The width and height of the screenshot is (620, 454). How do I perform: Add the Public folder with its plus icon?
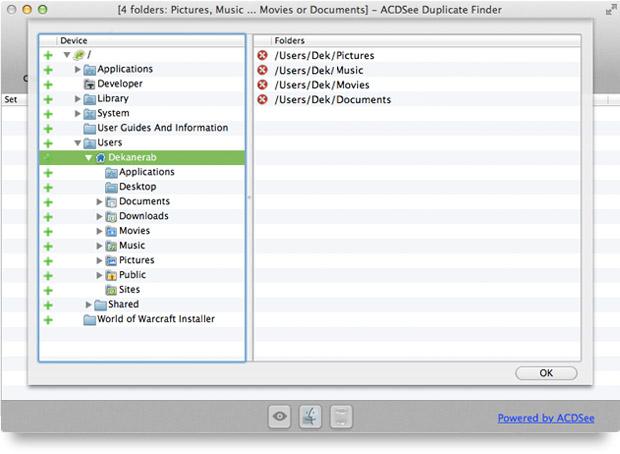[x=48, y=276]
